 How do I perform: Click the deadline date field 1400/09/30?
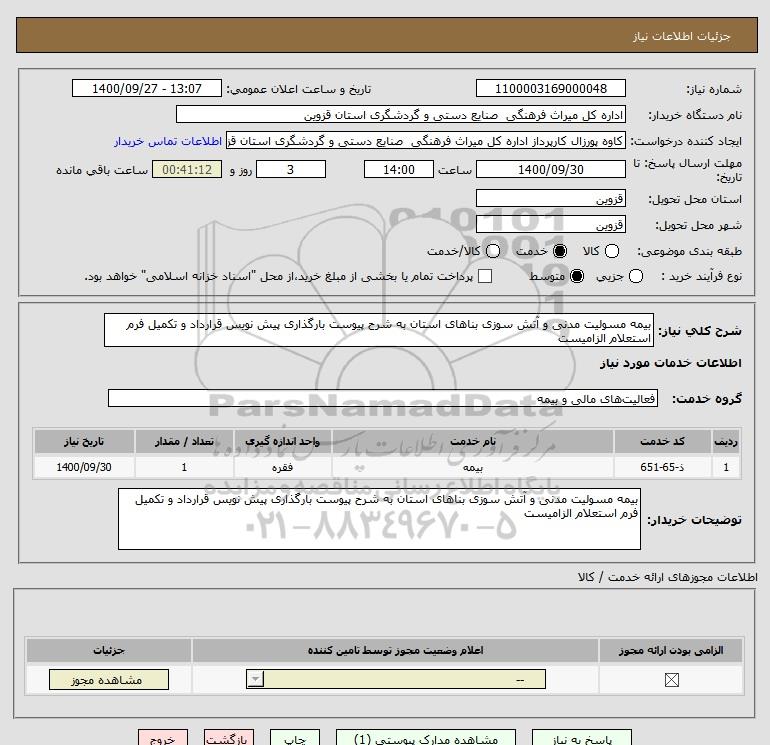(x=550, y=169)
